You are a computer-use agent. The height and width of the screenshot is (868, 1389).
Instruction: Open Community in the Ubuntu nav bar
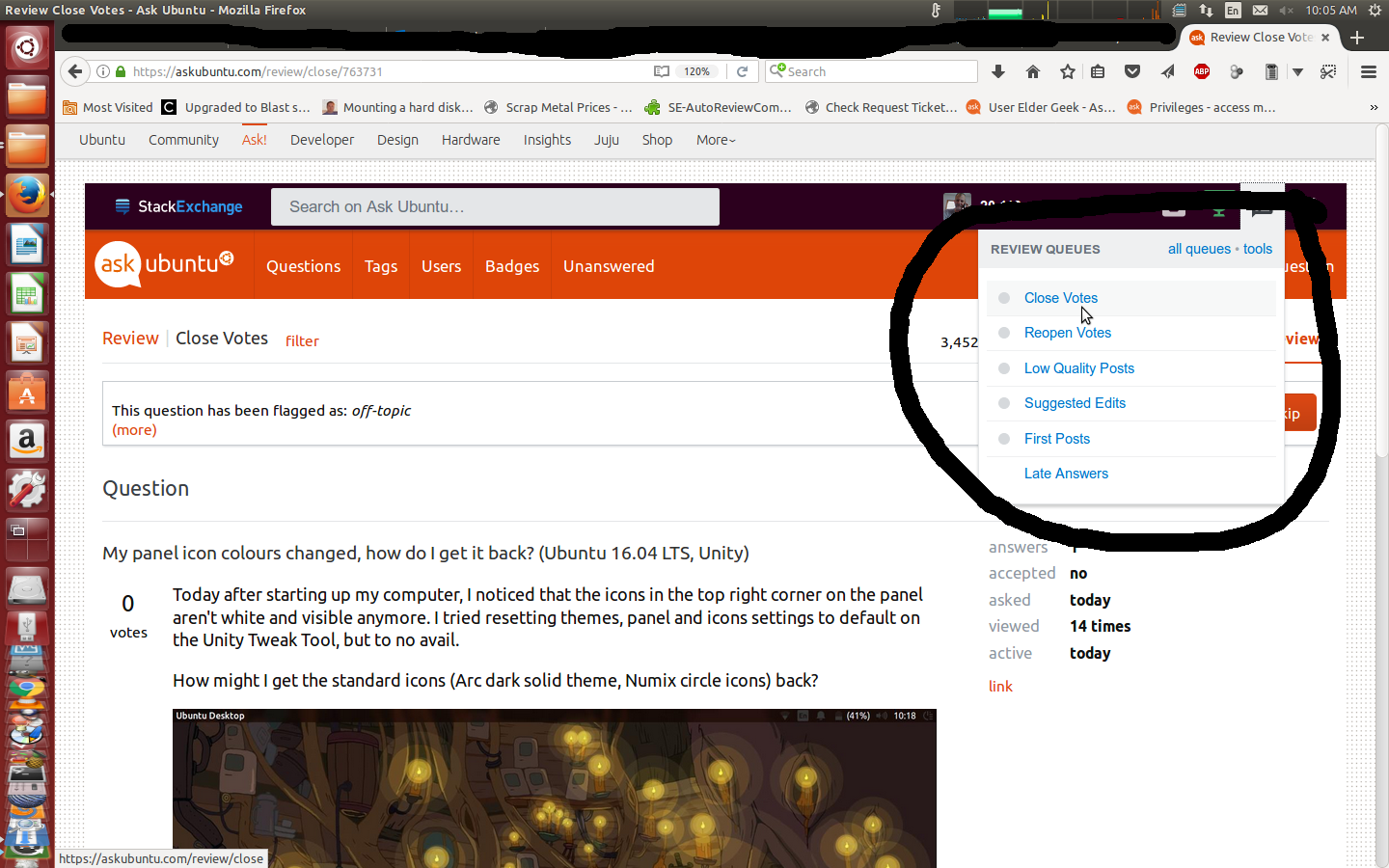click(x=183, y=140)
